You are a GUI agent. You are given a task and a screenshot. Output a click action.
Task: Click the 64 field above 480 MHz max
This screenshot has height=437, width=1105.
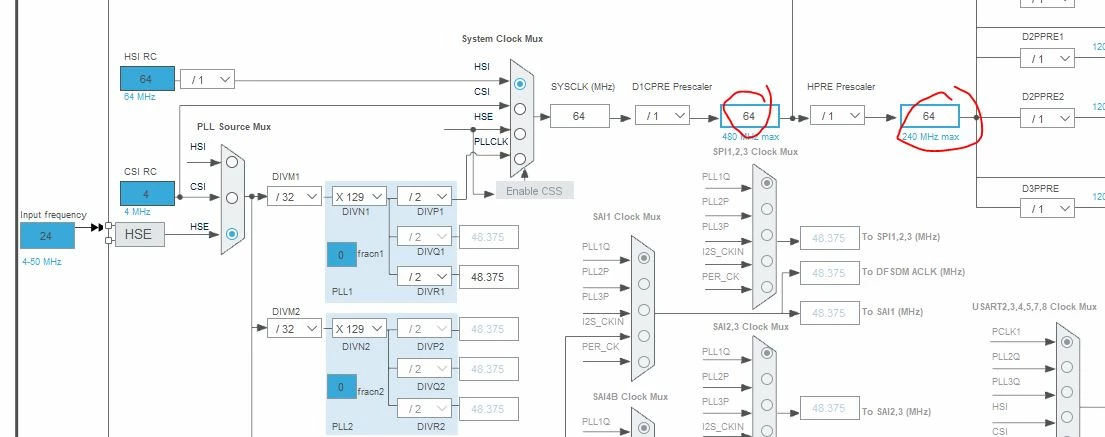click(750, 116)
